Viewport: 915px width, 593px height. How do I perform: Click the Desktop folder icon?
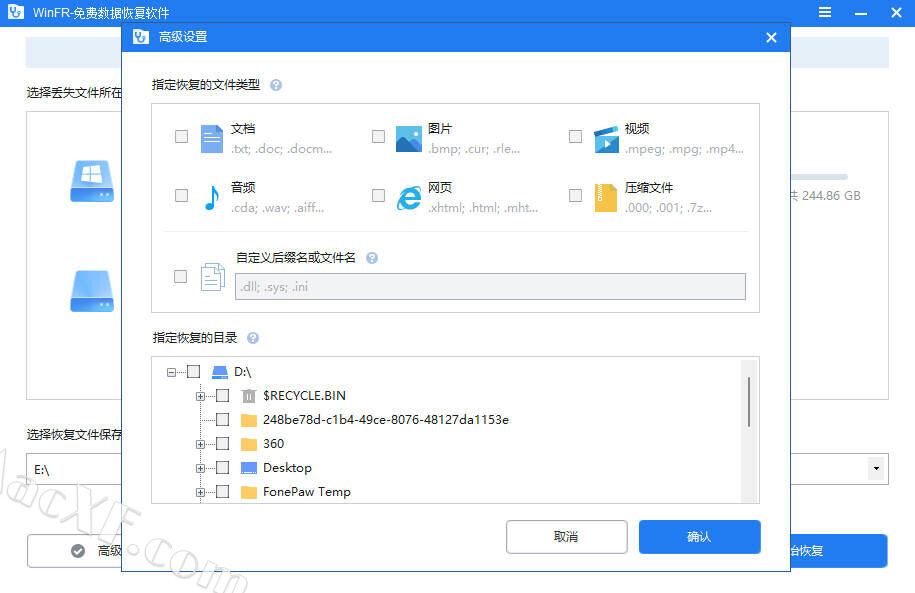click(249, 468)
